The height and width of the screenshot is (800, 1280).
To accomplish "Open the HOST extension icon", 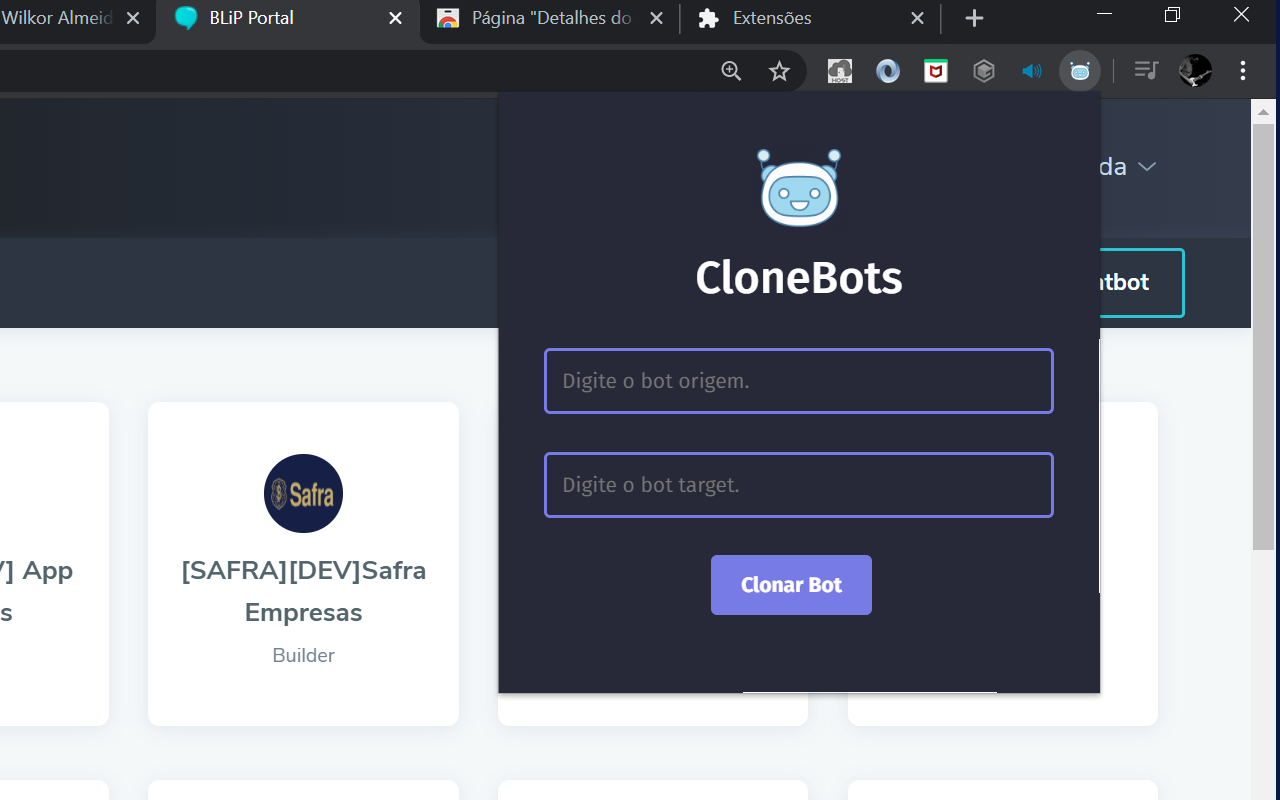I will coord(839,71).
